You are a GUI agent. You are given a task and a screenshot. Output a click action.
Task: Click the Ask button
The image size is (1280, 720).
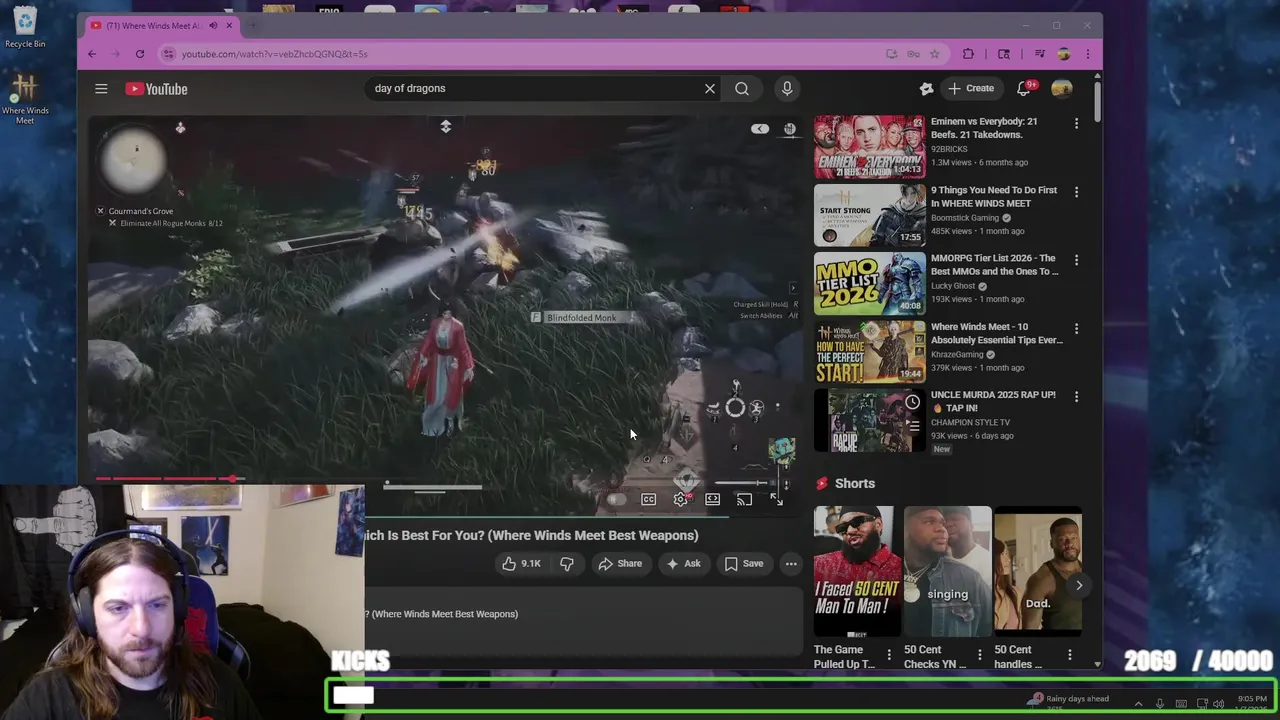click(683, 564)
